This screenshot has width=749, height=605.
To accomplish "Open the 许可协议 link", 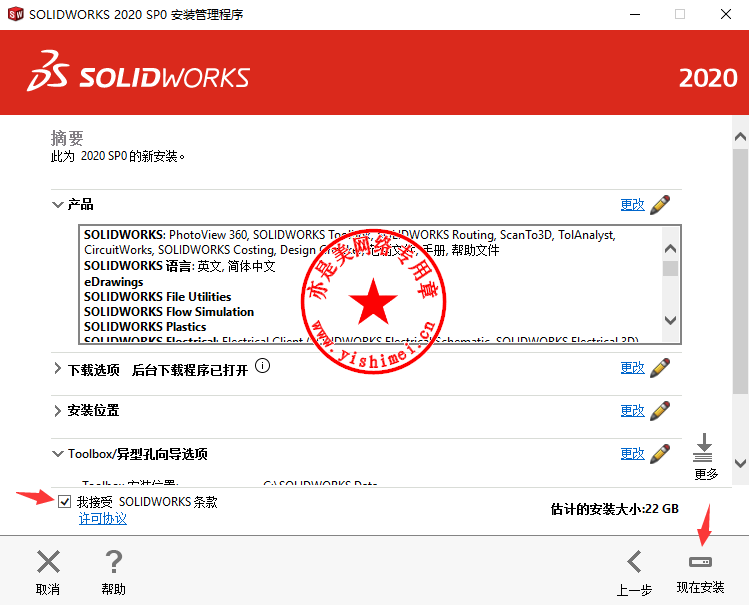I will coord(103,519).
